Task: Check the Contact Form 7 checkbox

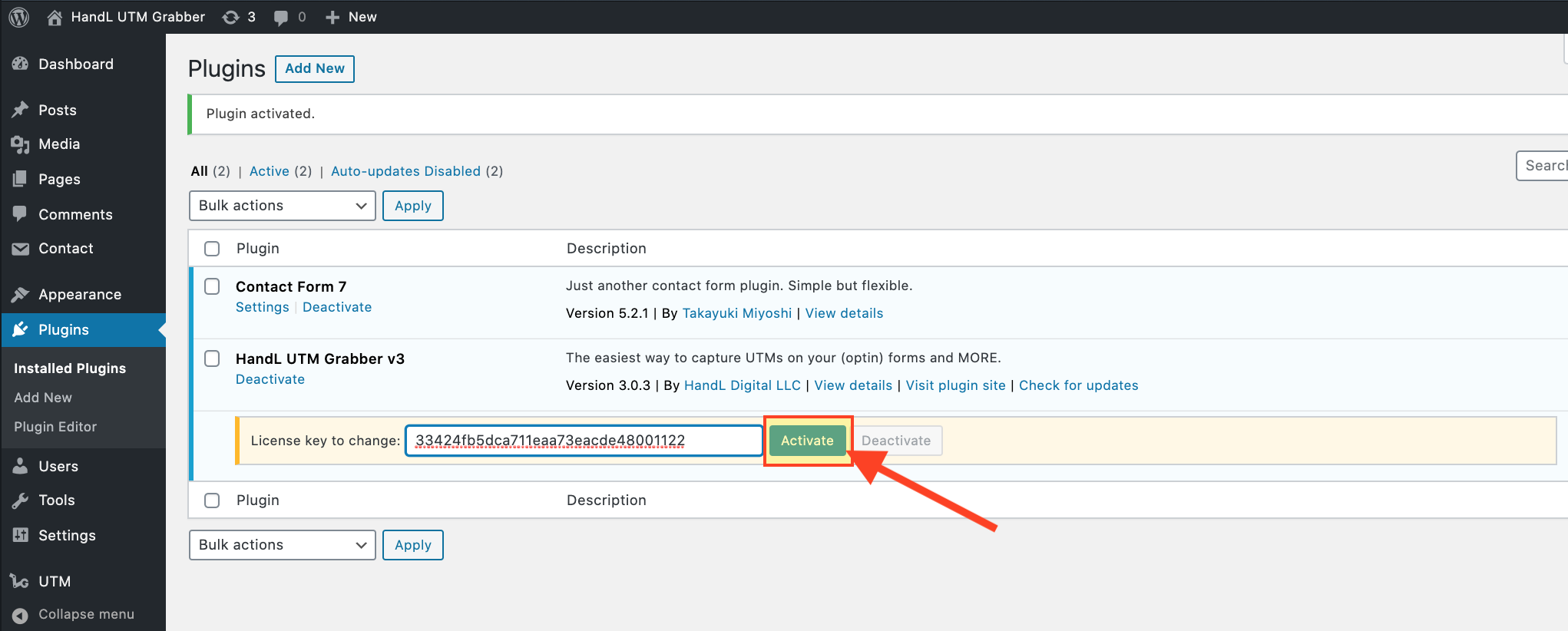Action: click(x=212, y=286)
